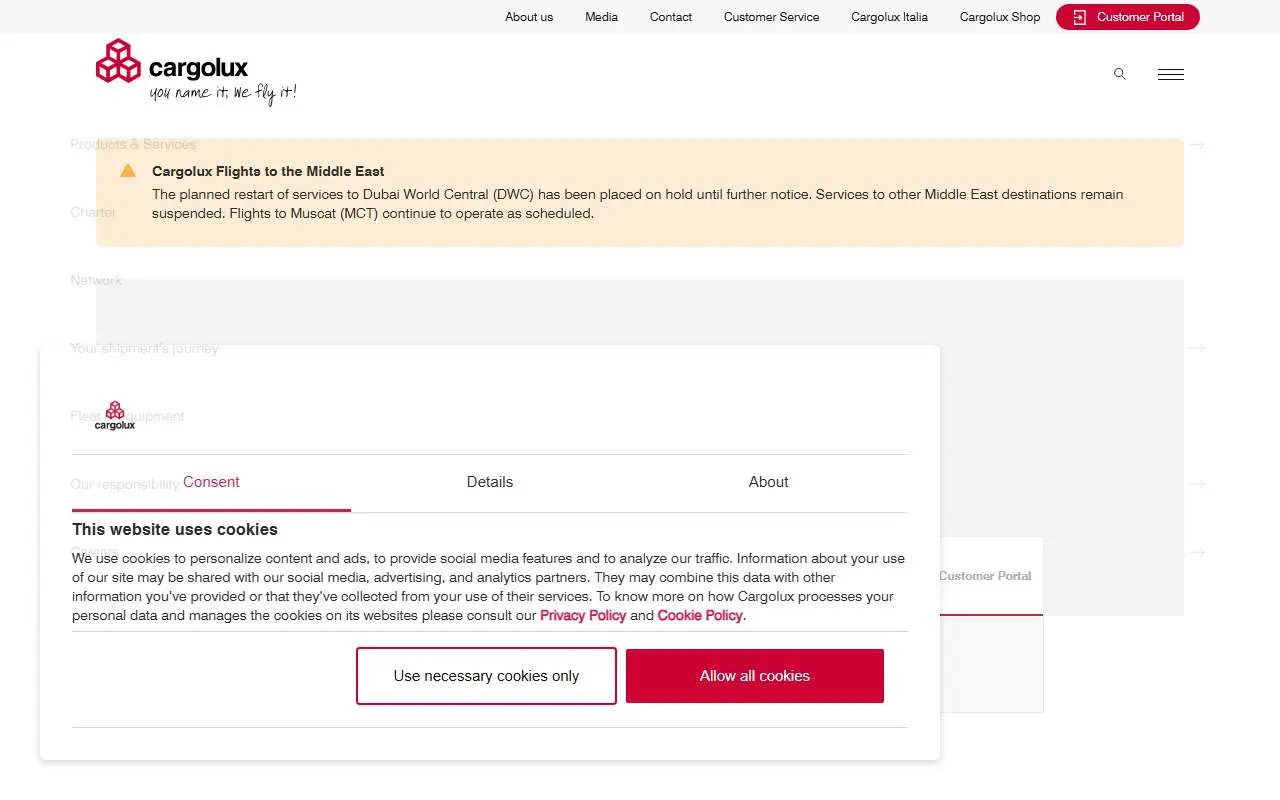
Task: Go to About us page
Action: pos(529,17)
